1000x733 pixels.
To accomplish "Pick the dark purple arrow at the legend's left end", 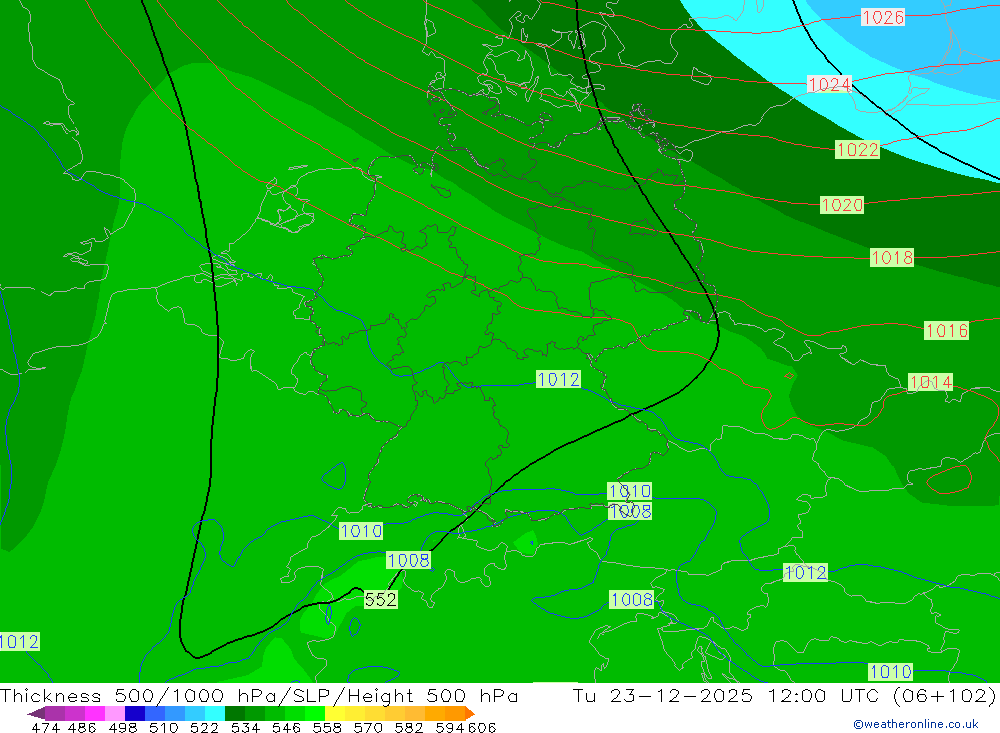I will click(x=35, y=713).
